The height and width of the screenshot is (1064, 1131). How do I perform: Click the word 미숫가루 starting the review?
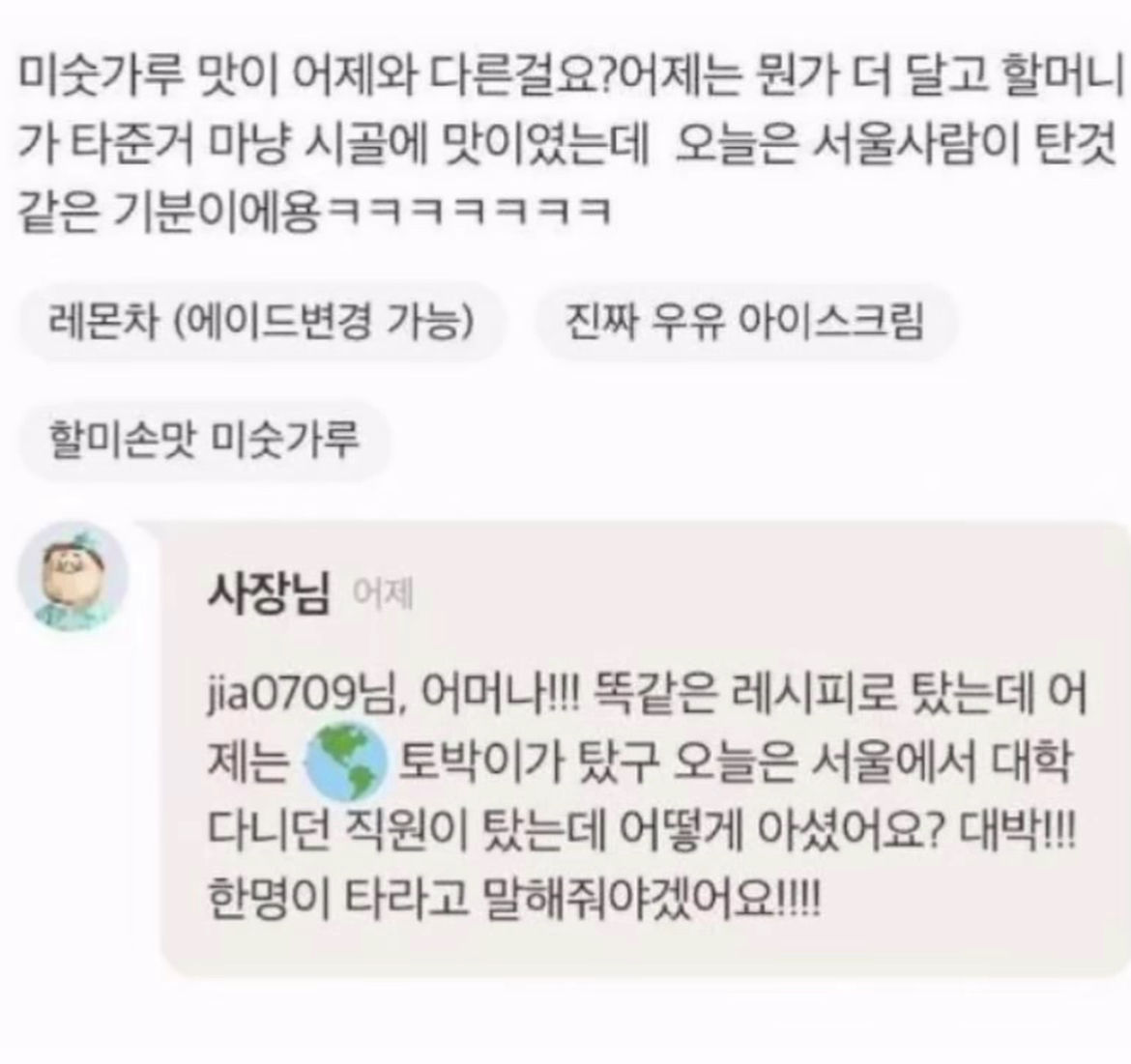(x=100, y=73)
